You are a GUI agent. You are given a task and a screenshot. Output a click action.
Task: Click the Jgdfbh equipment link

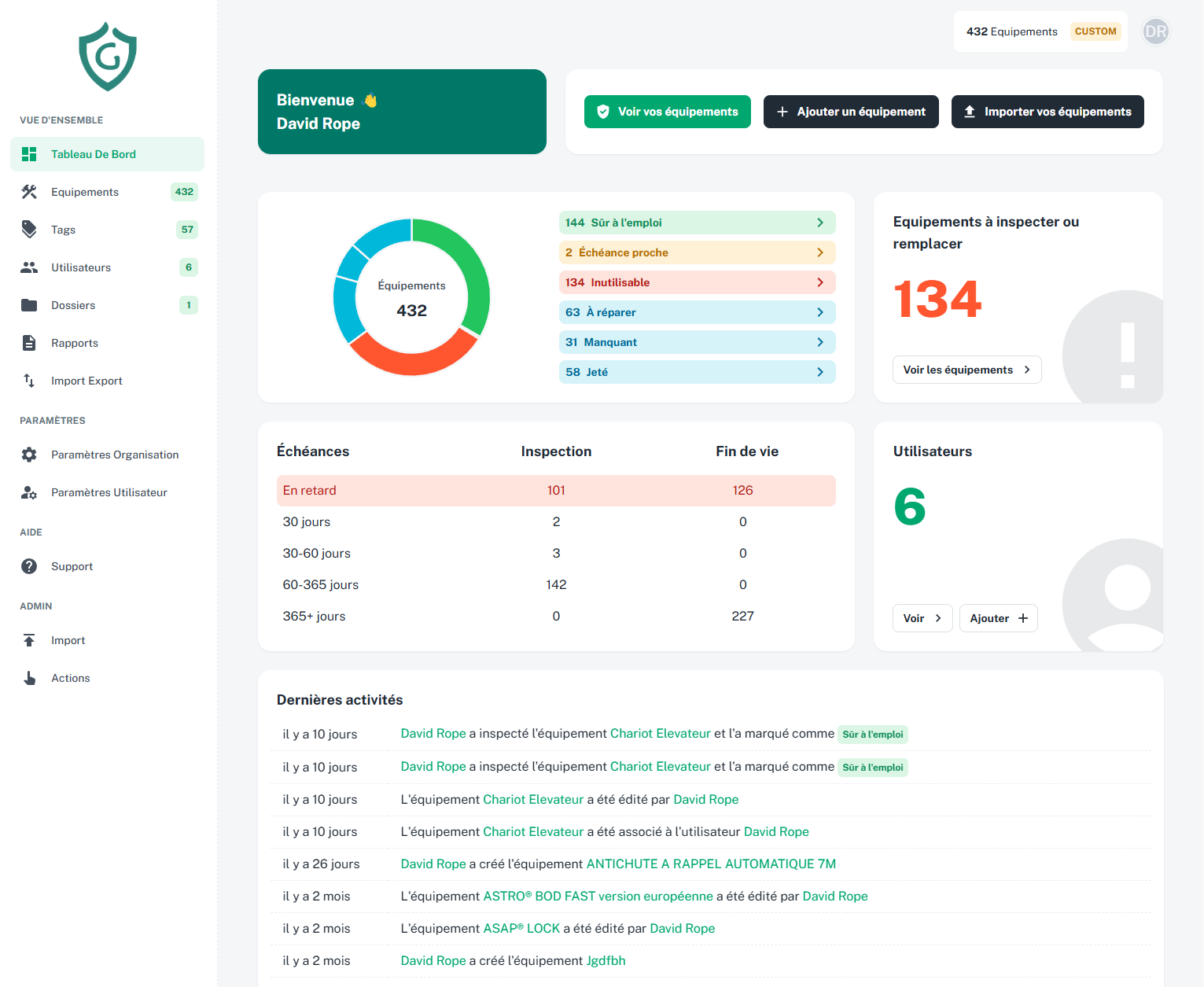click(x=606, y=960)
